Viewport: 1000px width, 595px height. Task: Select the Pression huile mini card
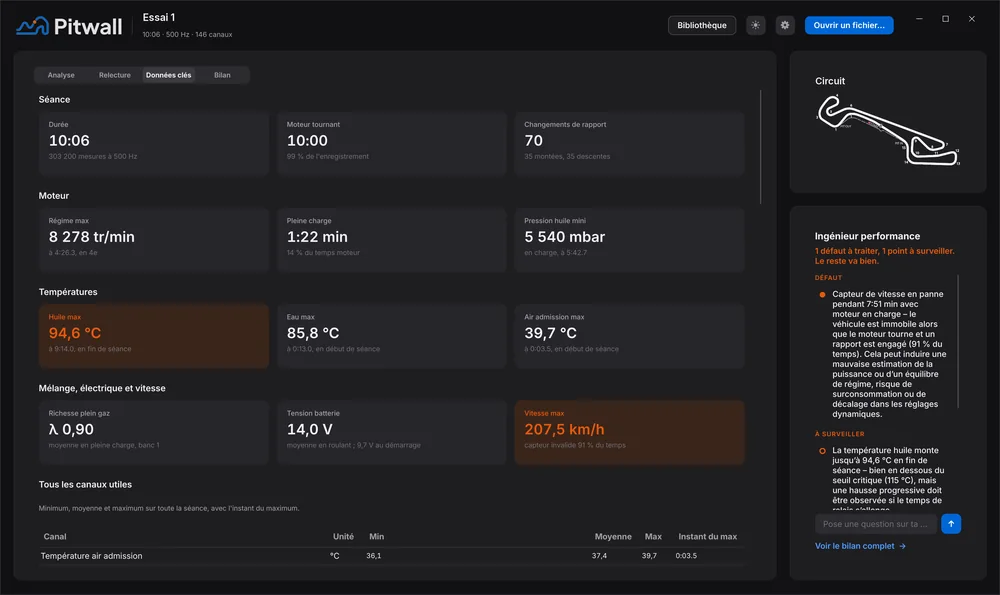point(629,240)
